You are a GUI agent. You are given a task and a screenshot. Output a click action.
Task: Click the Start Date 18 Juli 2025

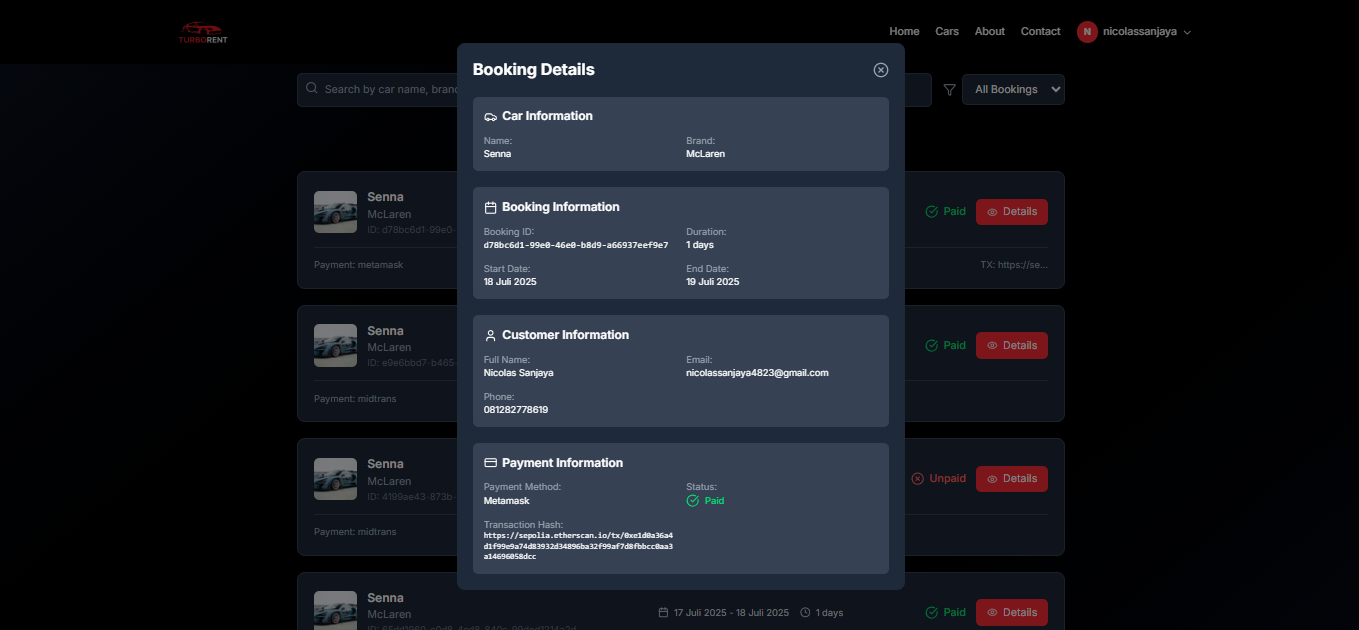point(510,282)
